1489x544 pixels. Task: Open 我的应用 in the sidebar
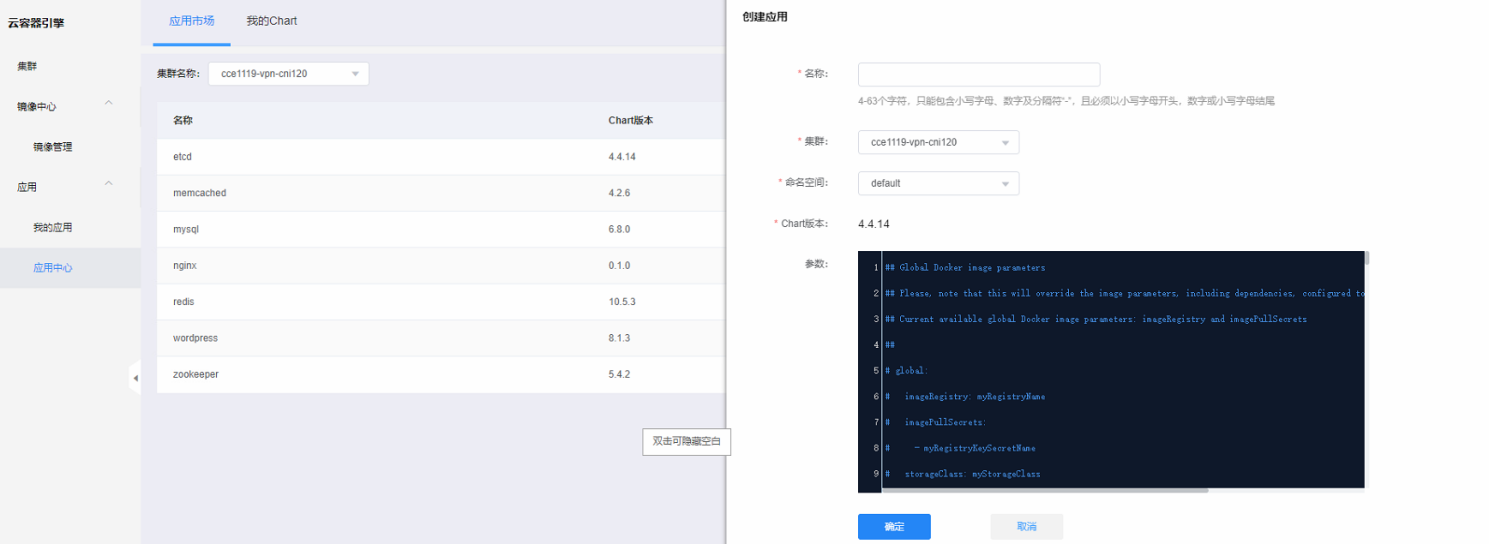[70, 227]
